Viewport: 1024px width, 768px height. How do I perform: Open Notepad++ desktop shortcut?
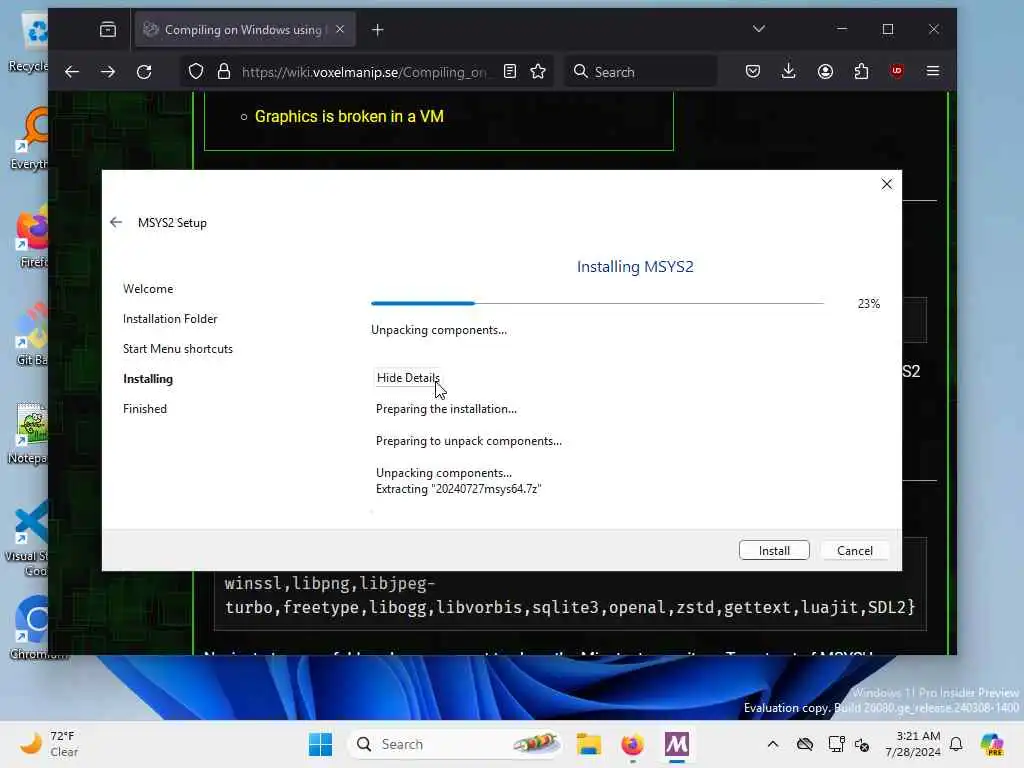(x=29, y=434)
